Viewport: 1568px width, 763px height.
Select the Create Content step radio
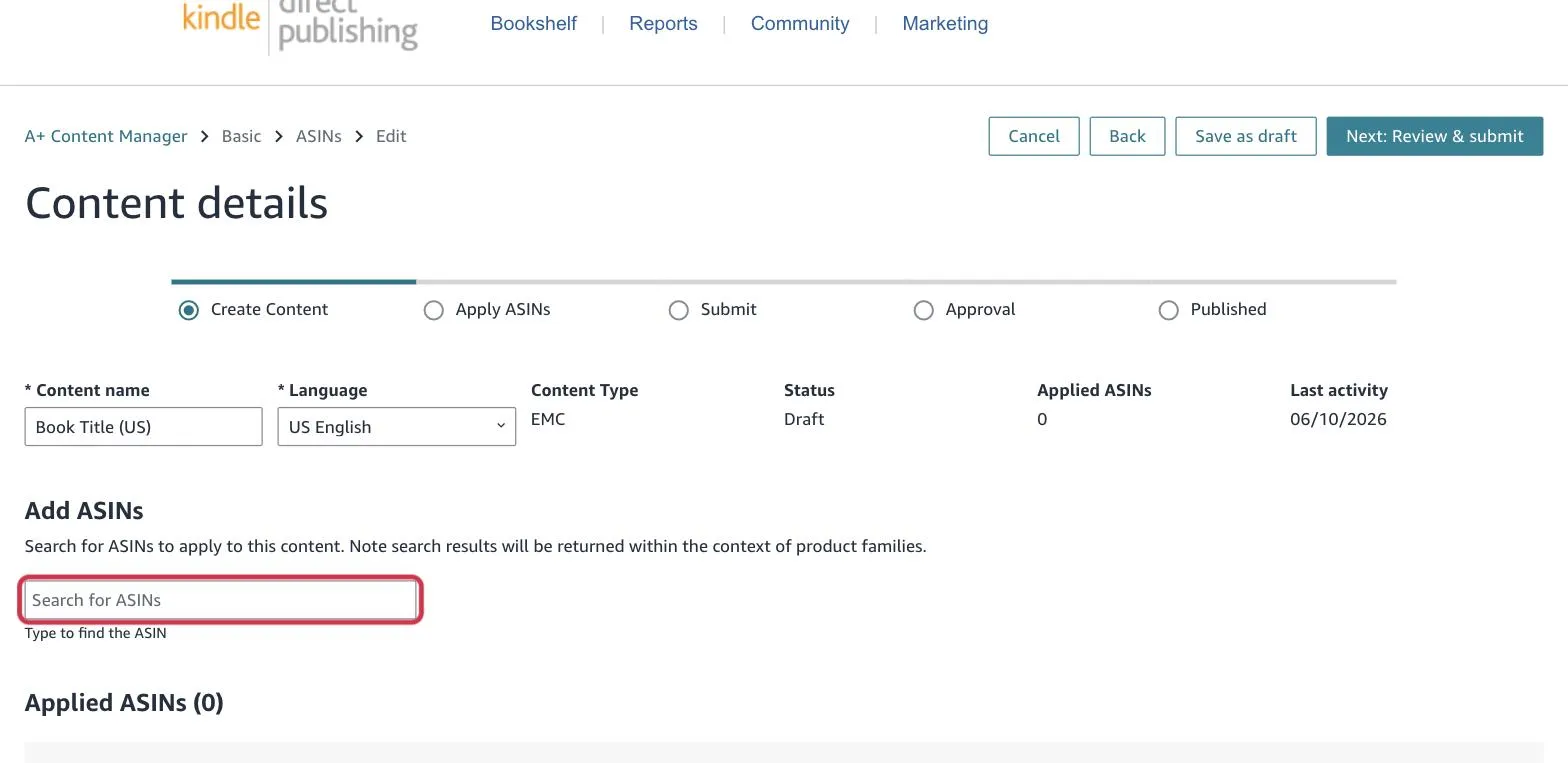[189, 310]
